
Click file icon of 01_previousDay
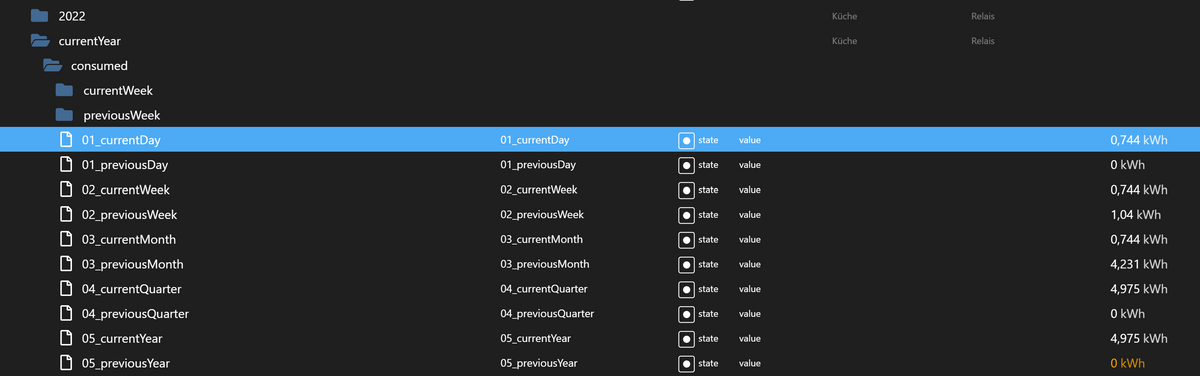coord(67,164)
